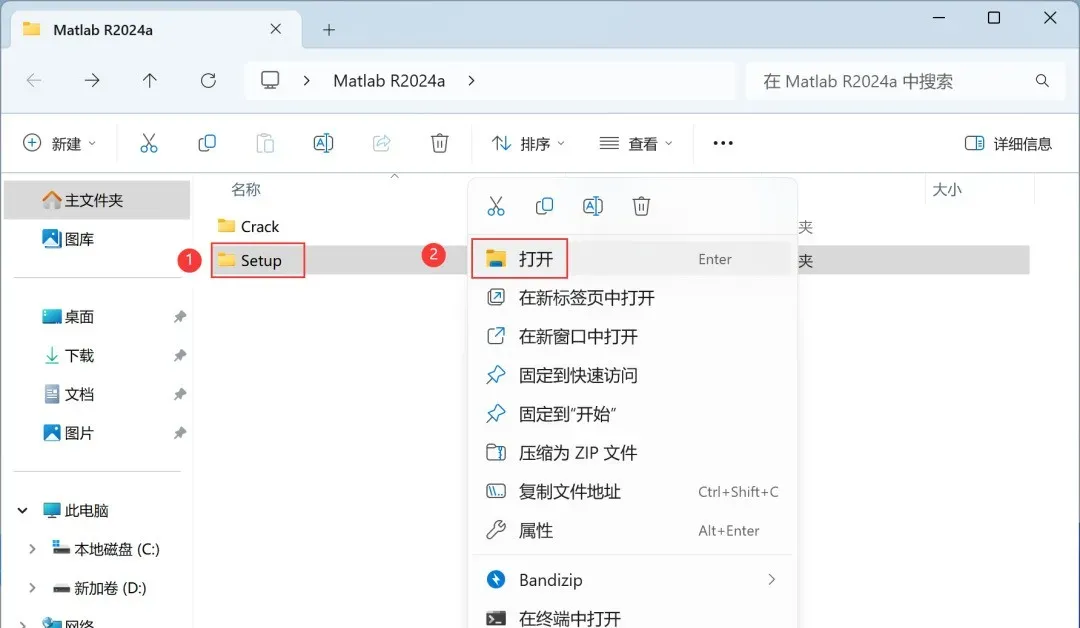
Task: Toggle the 详细信息 details pane
Action: (x=1008, y=143)
